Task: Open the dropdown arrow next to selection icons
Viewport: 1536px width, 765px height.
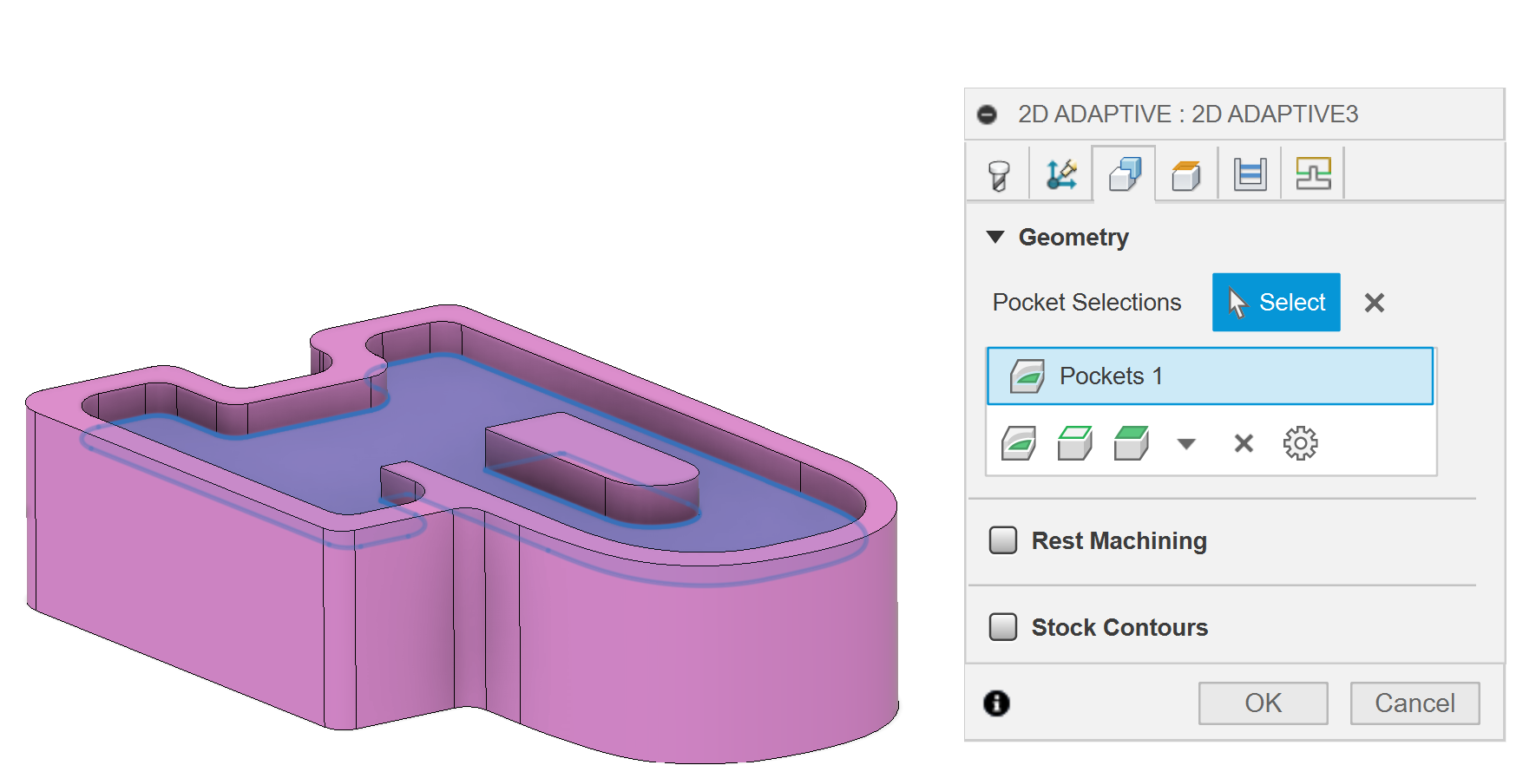Action: [x=1186, y=443]
